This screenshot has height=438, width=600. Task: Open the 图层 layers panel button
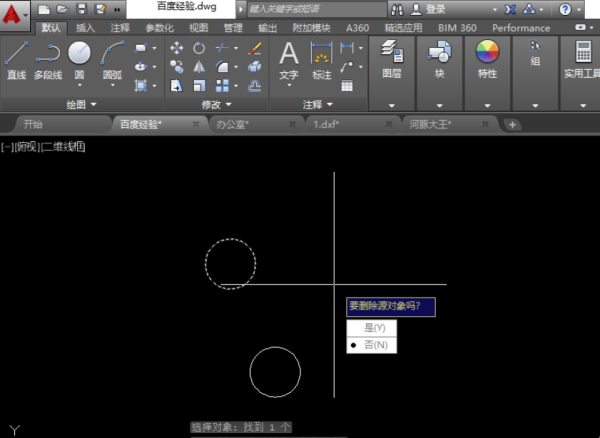[392, 59]
